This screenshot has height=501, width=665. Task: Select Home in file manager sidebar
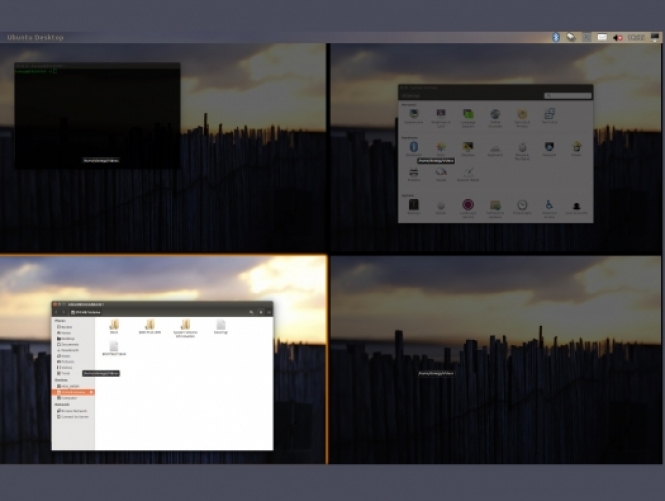[x=65, y=333]
